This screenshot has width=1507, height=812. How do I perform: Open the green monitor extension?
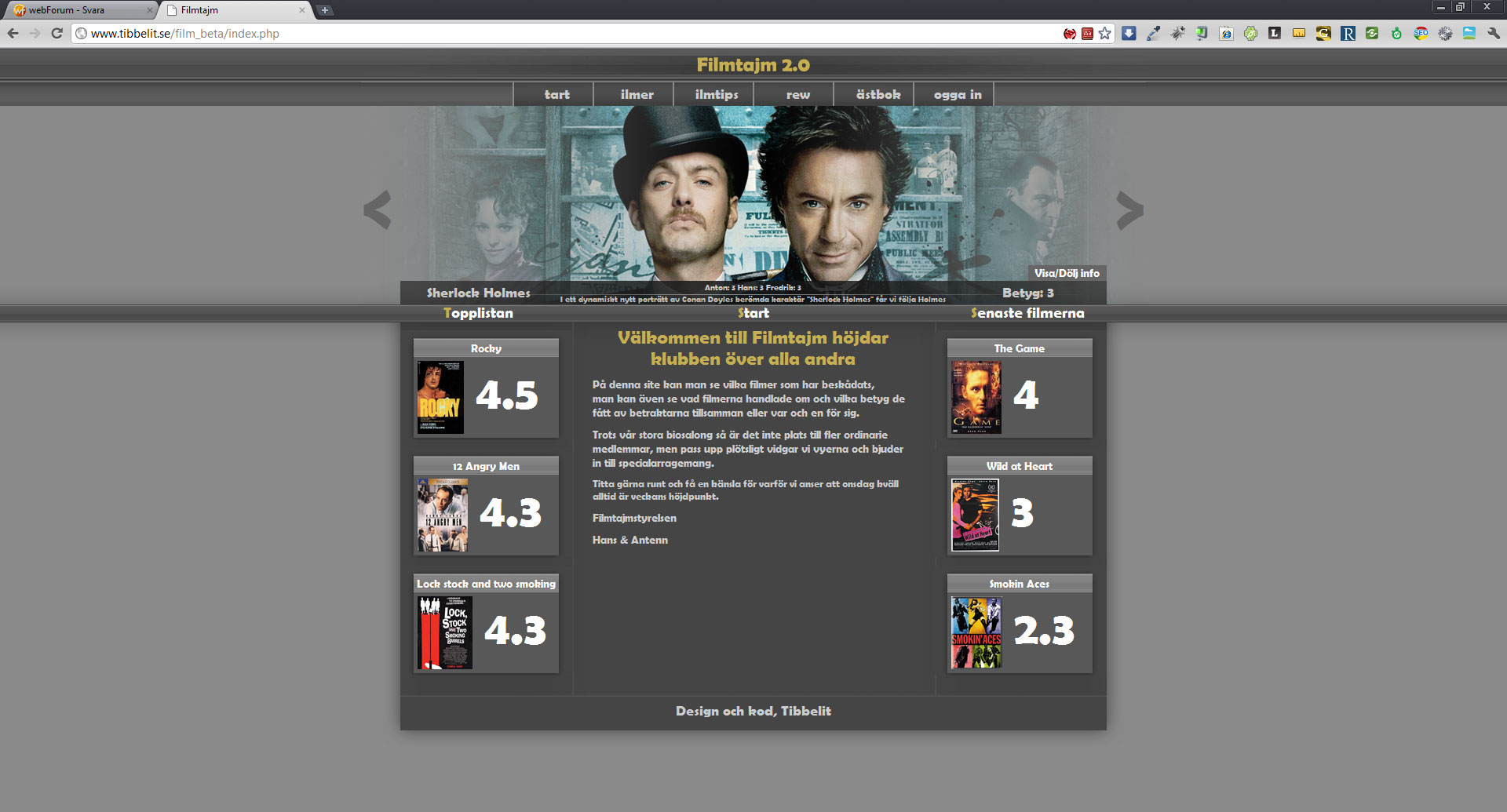[1202, 34]
